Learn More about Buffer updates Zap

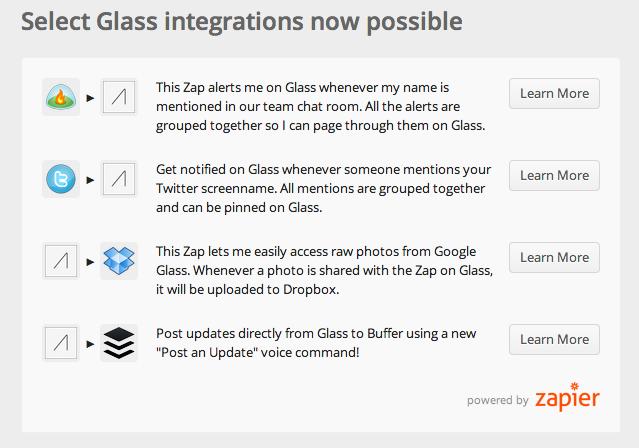[x=554, y=339]
